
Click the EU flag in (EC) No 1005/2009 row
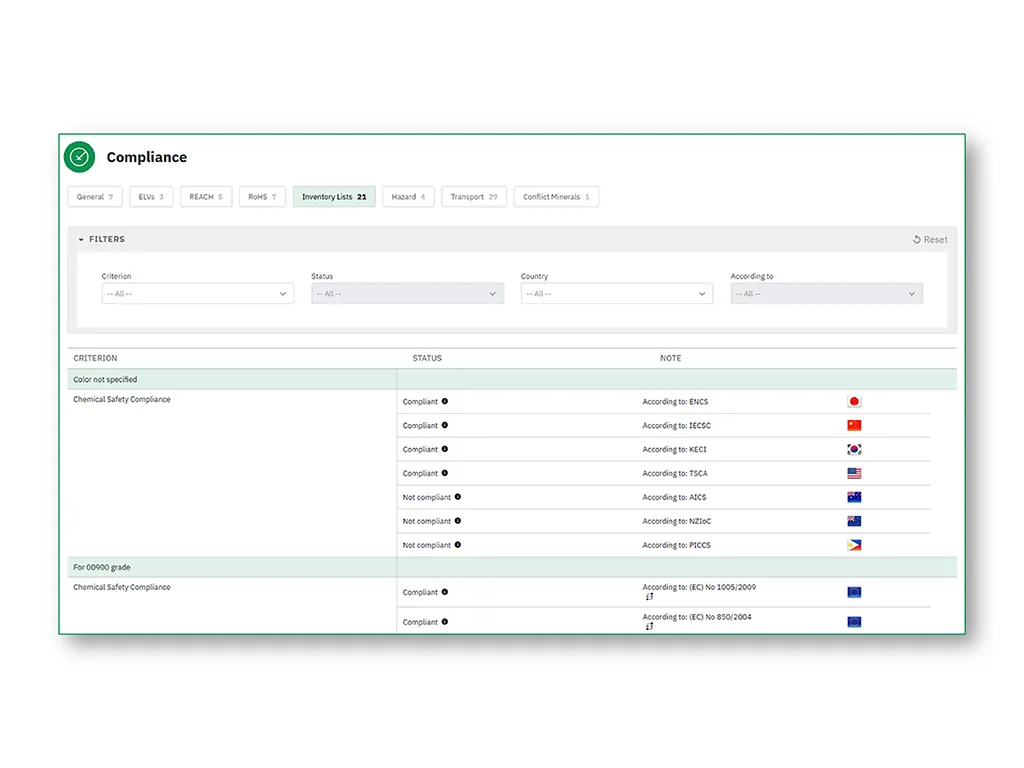coord(854,592)
